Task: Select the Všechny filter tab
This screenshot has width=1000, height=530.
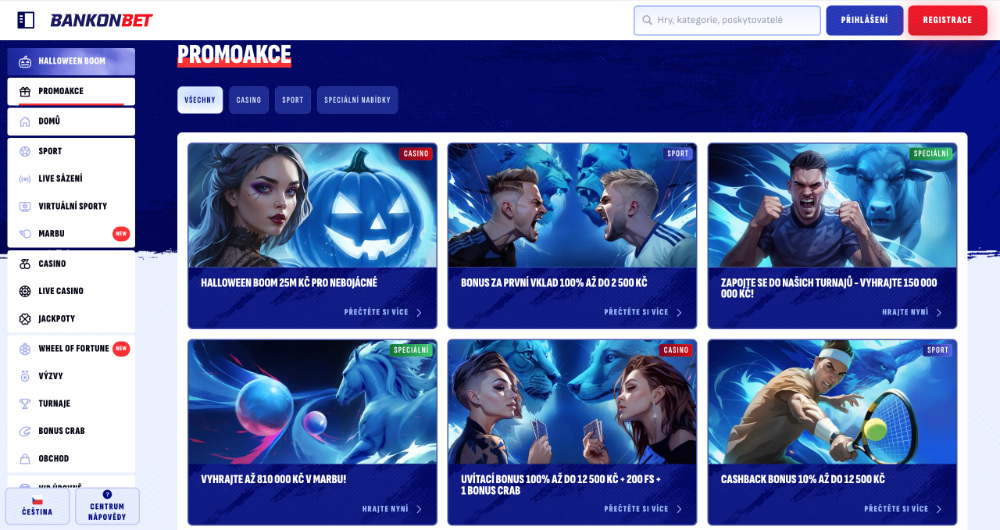Action: coord(200,100)
